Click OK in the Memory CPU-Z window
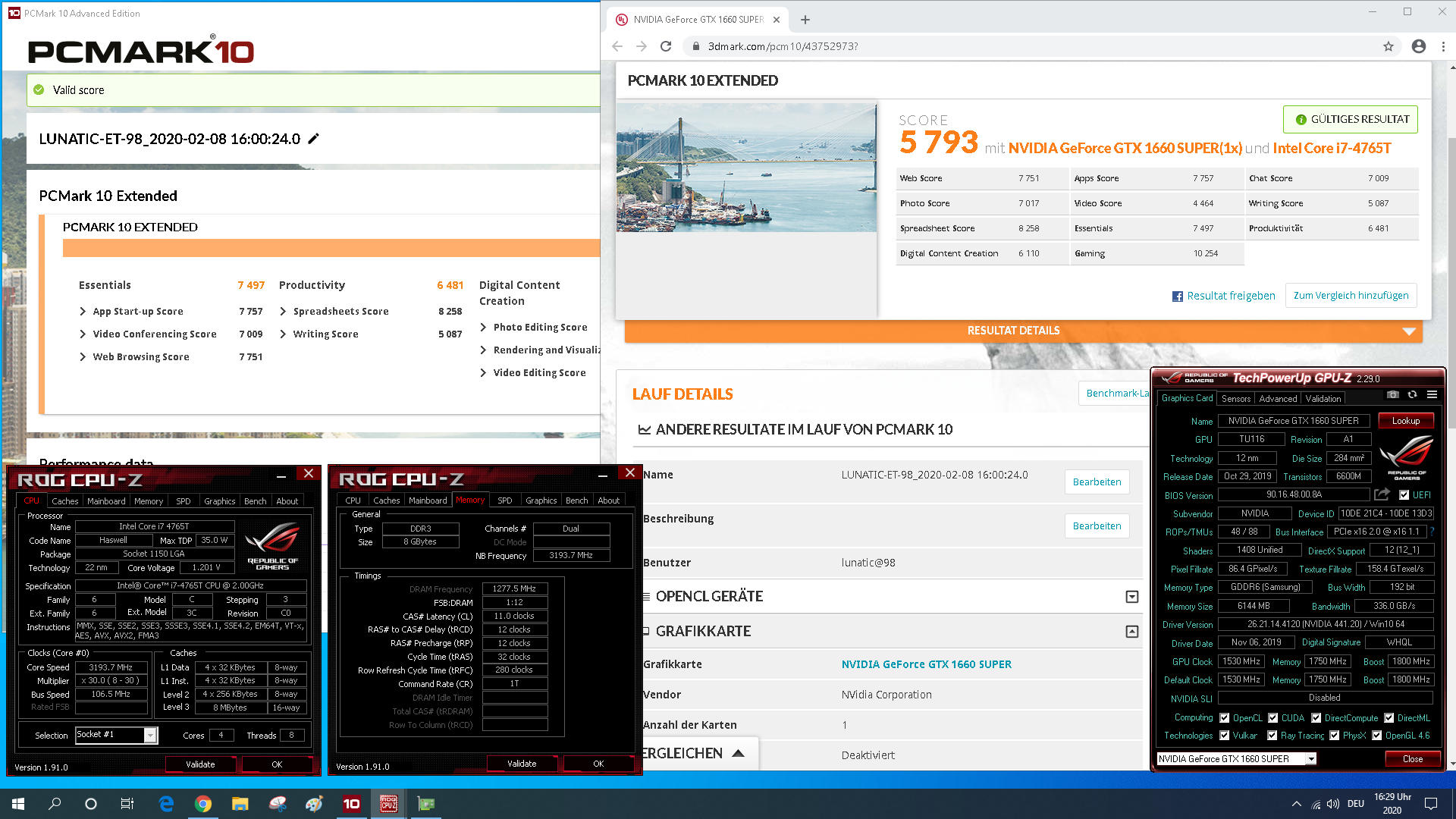 coord(598,764)
